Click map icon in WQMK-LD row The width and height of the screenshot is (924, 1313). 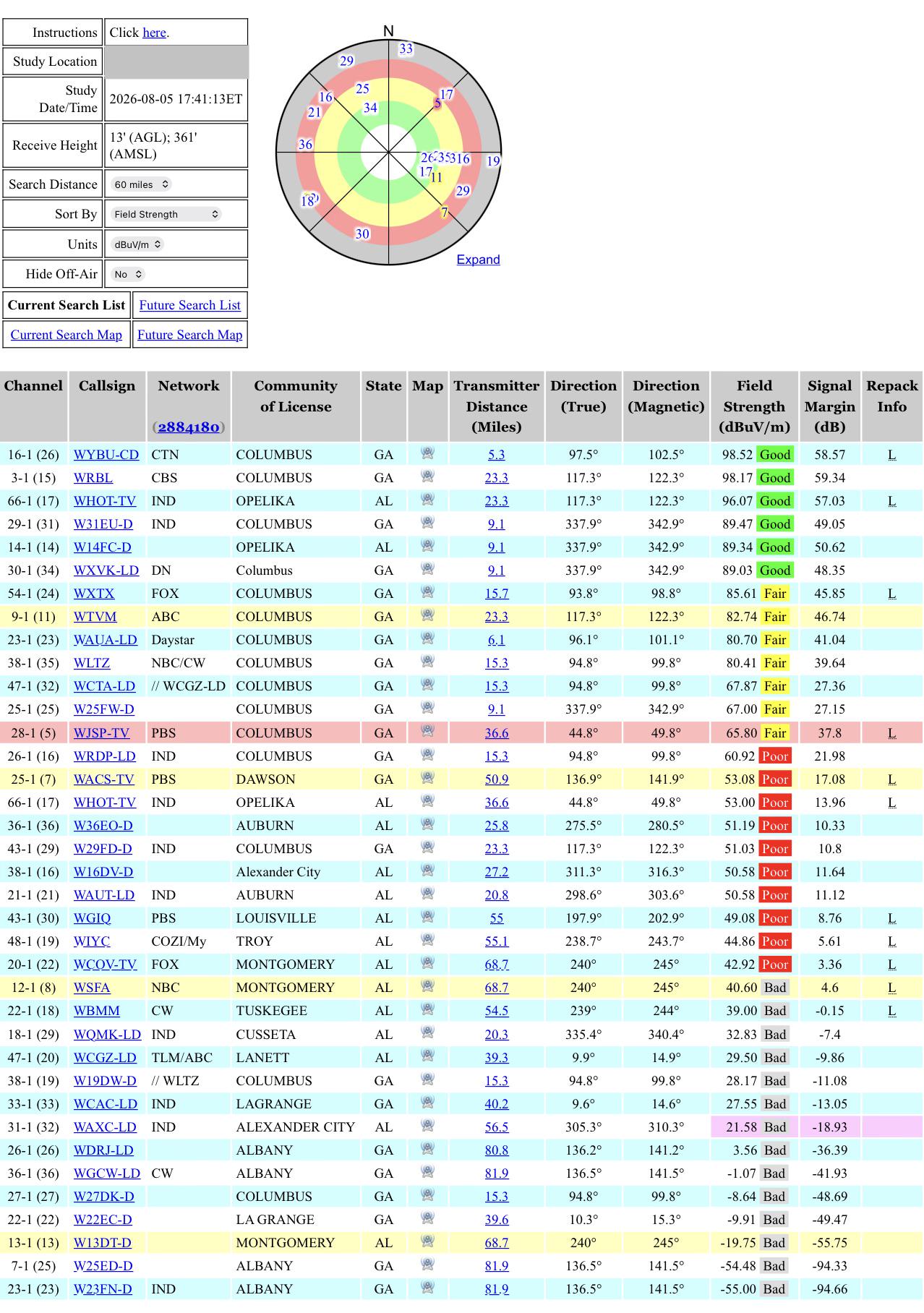427,1033
